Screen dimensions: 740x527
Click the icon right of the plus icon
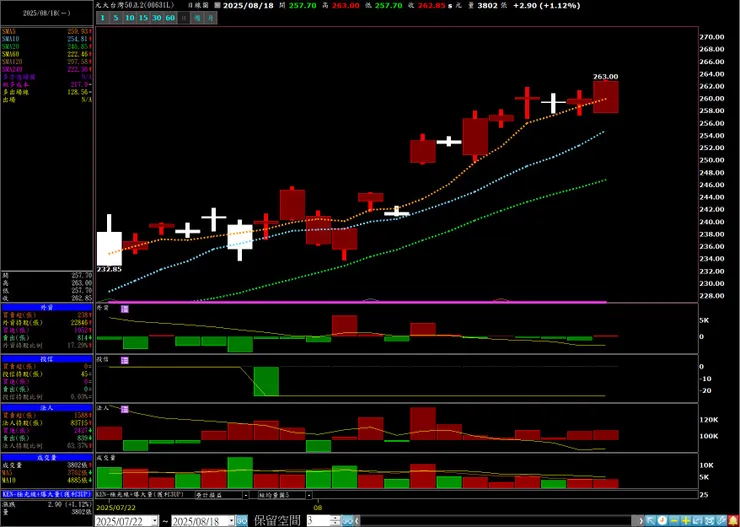698,521
